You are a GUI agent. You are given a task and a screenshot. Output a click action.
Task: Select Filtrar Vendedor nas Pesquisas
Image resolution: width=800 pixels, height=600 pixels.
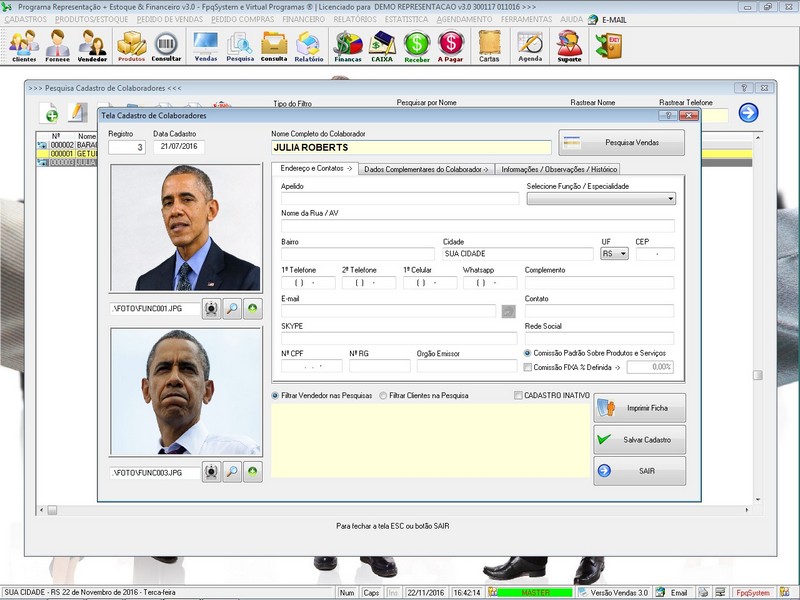[x=276, y=395]
